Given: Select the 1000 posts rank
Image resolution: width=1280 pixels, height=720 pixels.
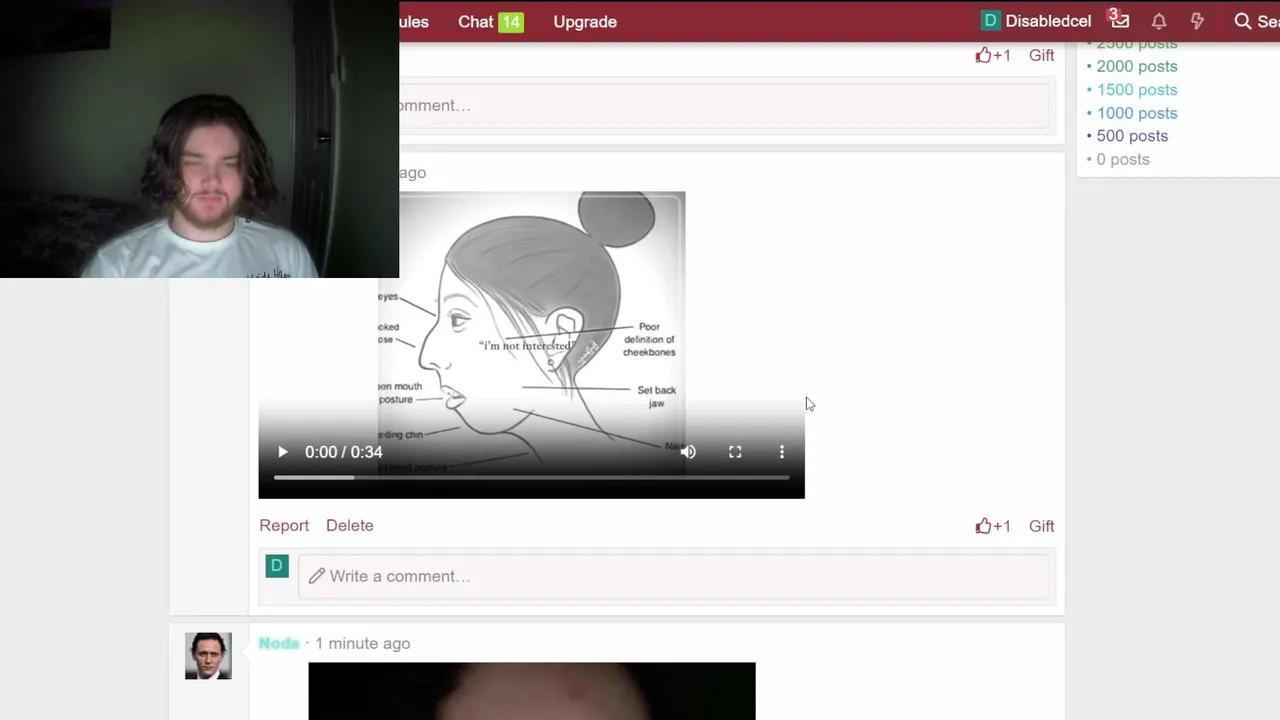Looking at the screenshot, I should 1137,113.
